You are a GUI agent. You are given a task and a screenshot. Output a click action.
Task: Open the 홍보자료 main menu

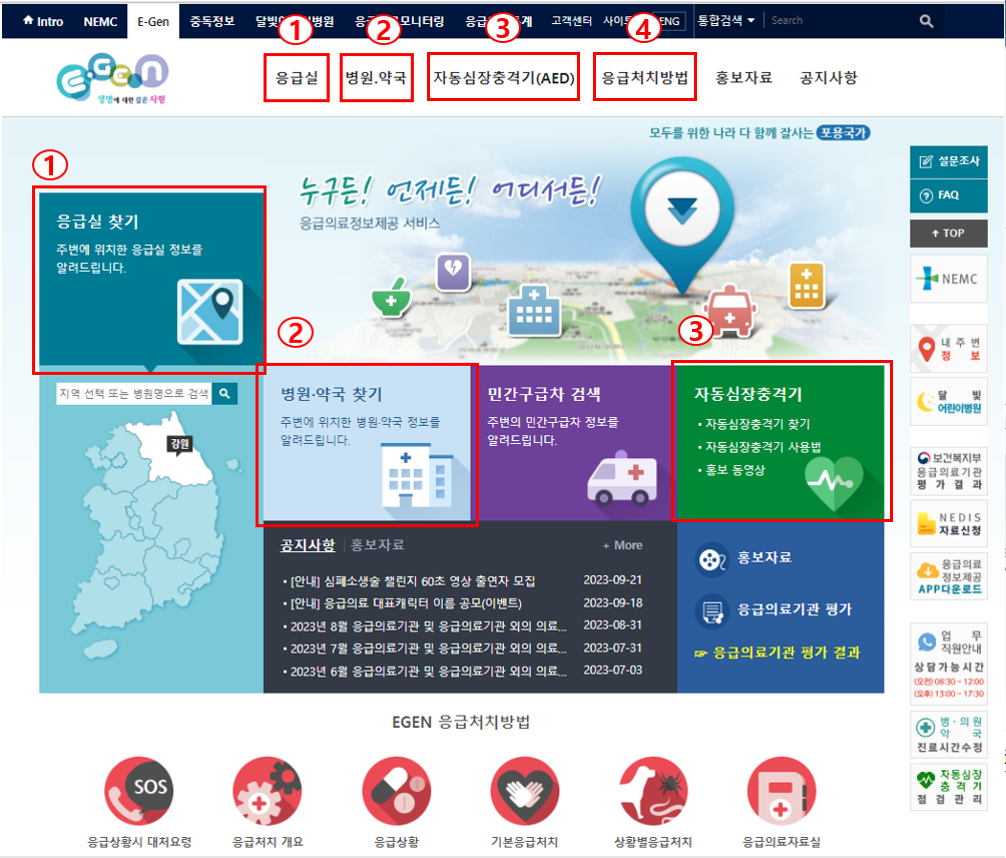tap(744, 78)
